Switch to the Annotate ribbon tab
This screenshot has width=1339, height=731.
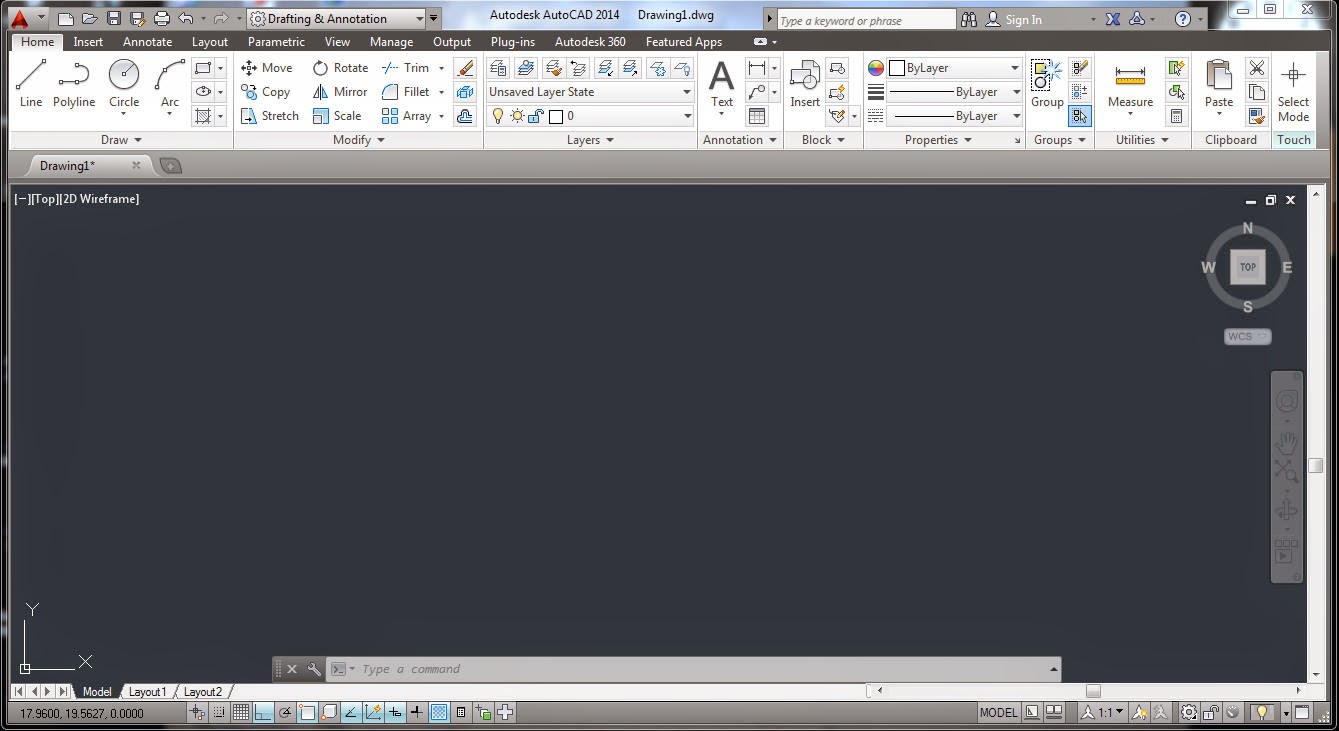point(147,42)
